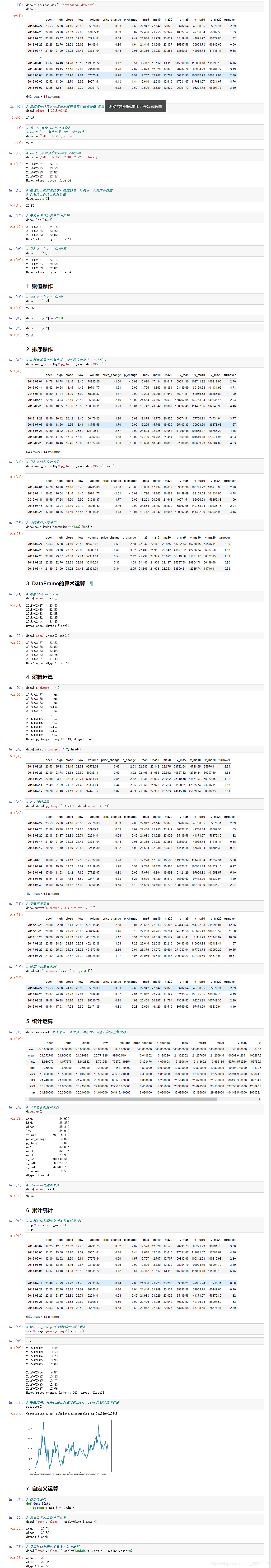Click the data.iloc[0:3,2] code cell
The width and height of the screenshot is (271, 1568).
coord(144,218)
